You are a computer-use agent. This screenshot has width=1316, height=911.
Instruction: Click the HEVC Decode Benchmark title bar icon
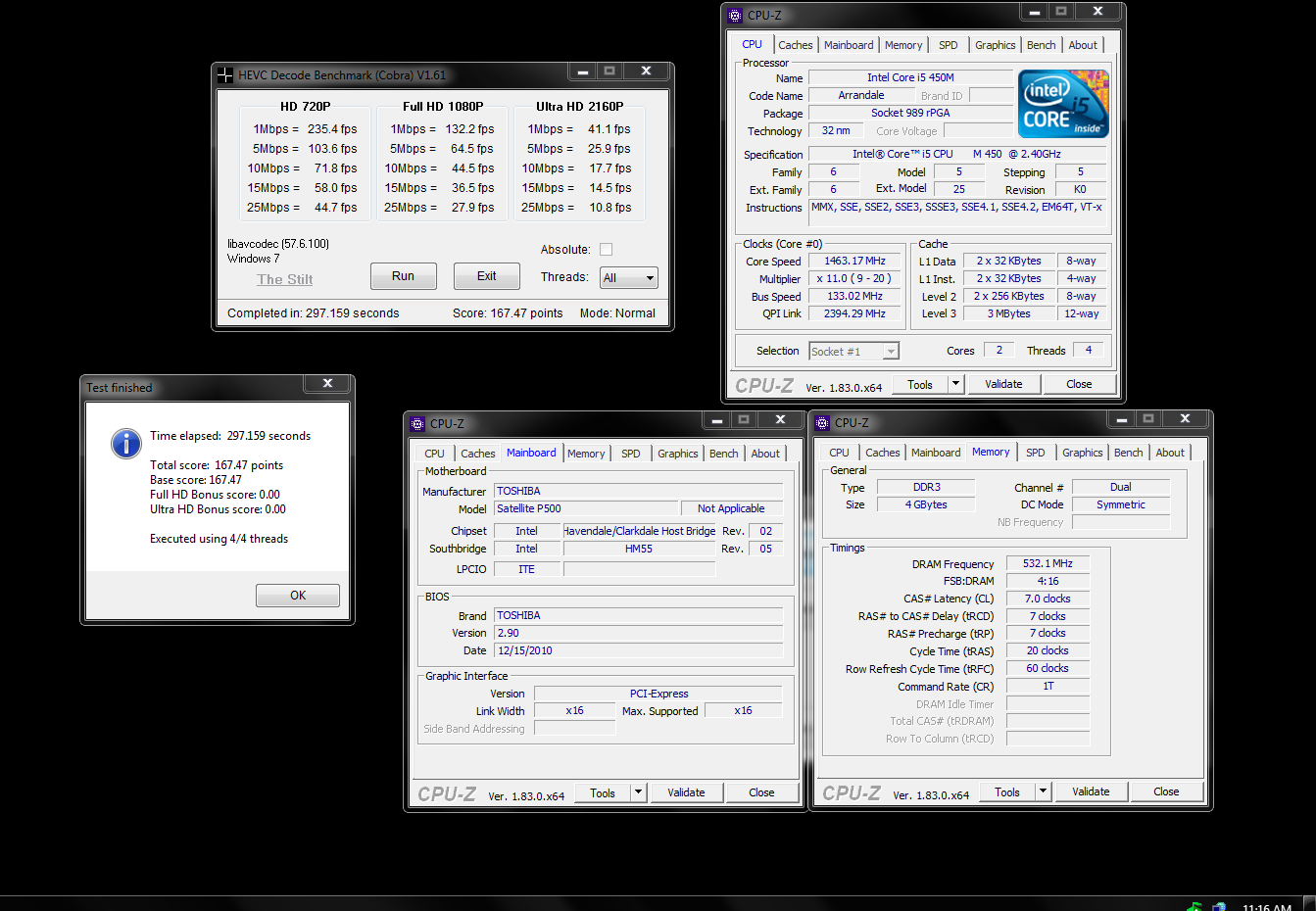[x=225, y=74]
